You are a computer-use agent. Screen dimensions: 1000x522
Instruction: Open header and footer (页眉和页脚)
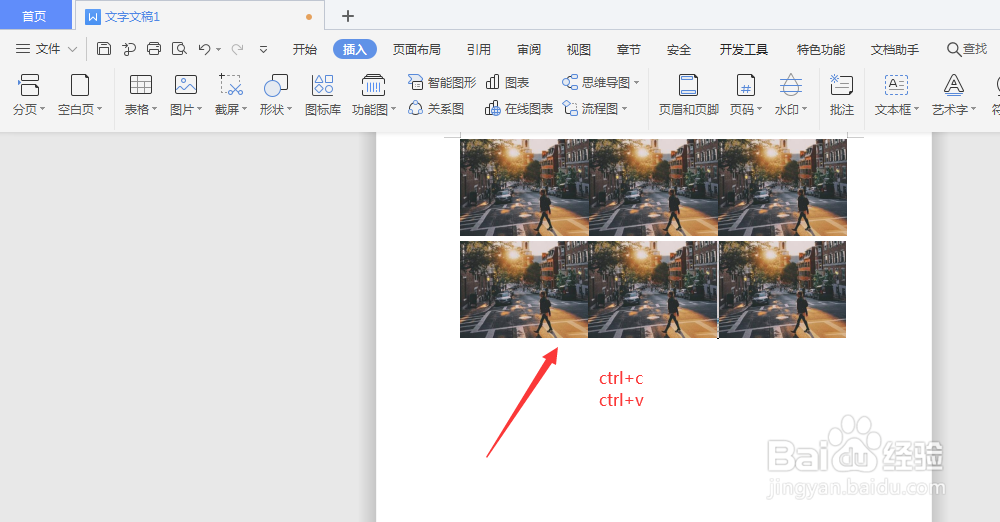pos(689,94)
